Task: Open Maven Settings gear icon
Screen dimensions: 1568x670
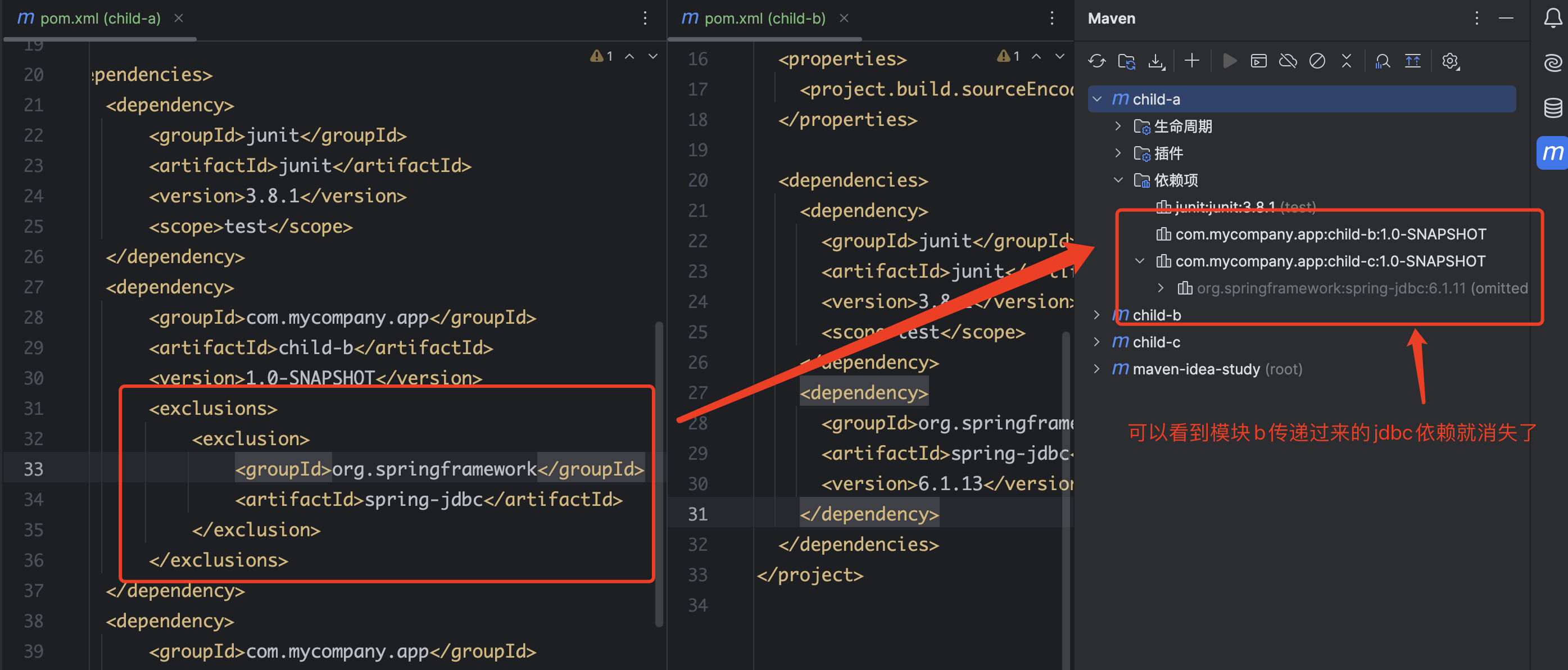Action: [x=1450, y=61]
